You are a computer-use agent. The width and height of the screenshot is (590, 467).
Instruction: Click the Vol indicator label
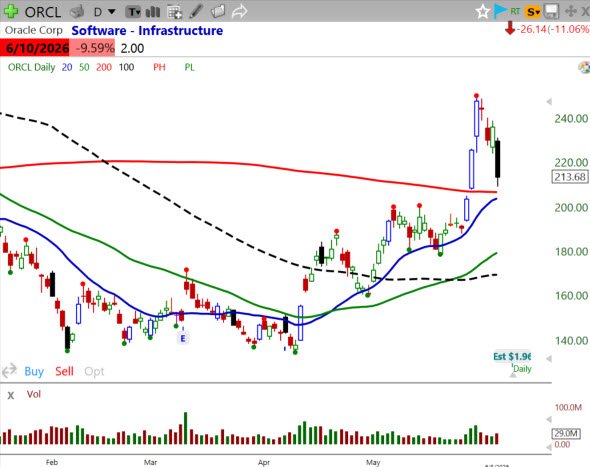pyautogui.click(x=33, y=394)
